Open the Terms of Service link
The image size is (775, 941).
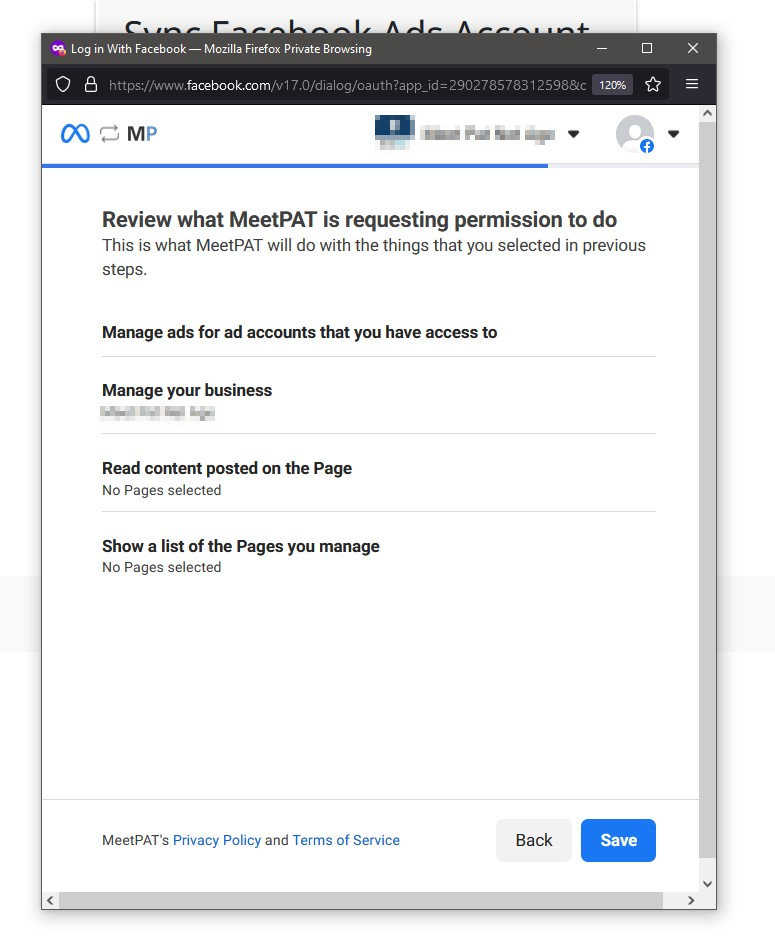pos(346,840)
